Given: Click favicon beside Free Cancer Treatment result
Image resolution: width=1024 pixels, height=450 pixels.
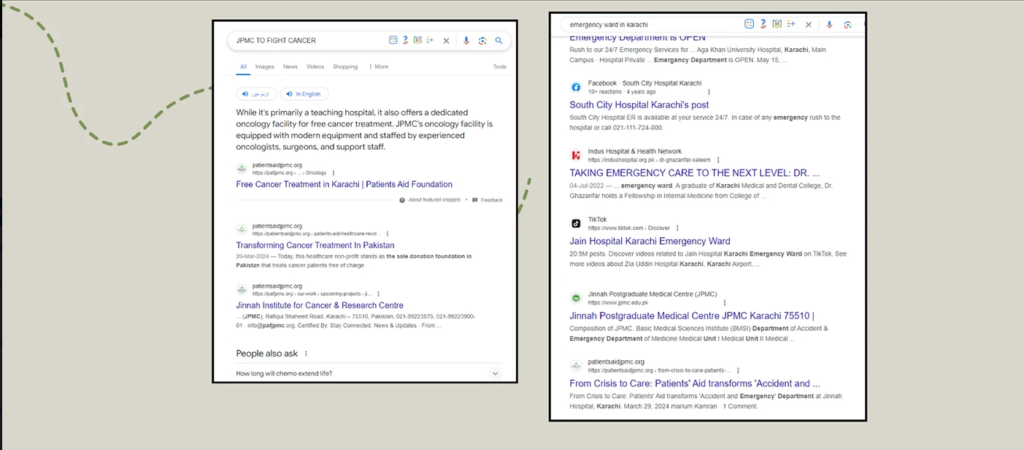Looking at the screenshot, I should [x=242, y=169].
